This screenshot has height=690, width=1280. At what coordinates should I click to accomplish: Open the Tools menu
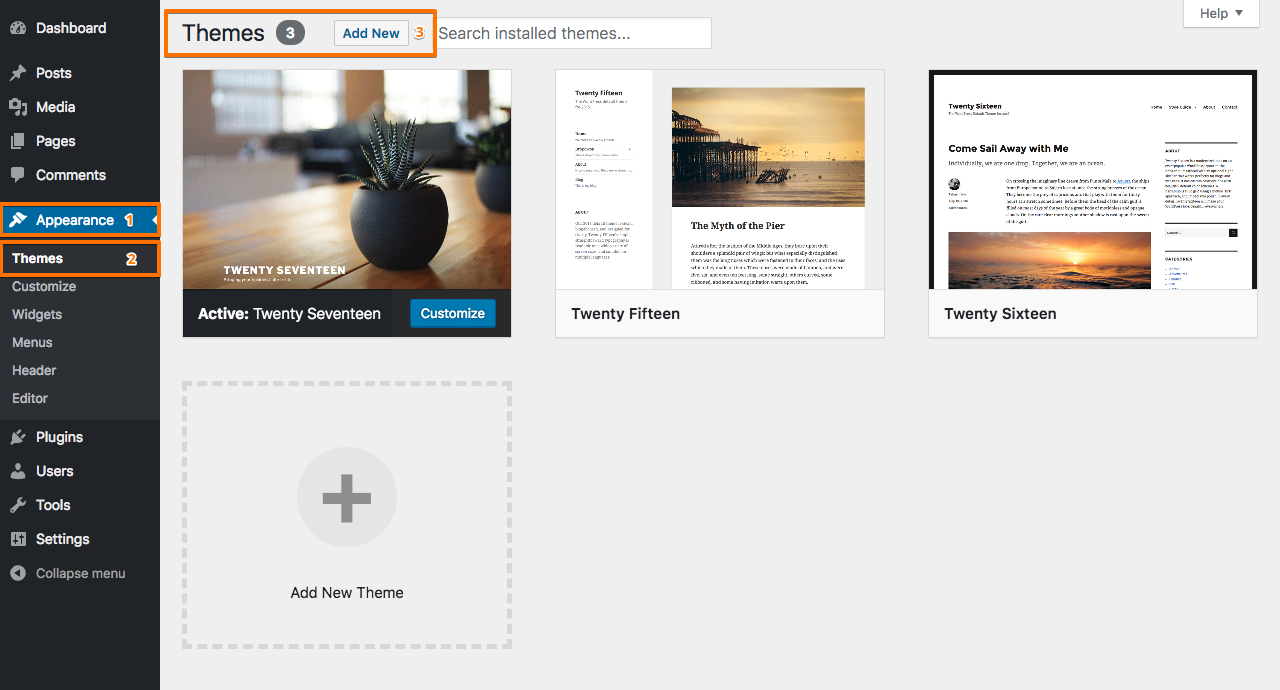click(80, 505)
